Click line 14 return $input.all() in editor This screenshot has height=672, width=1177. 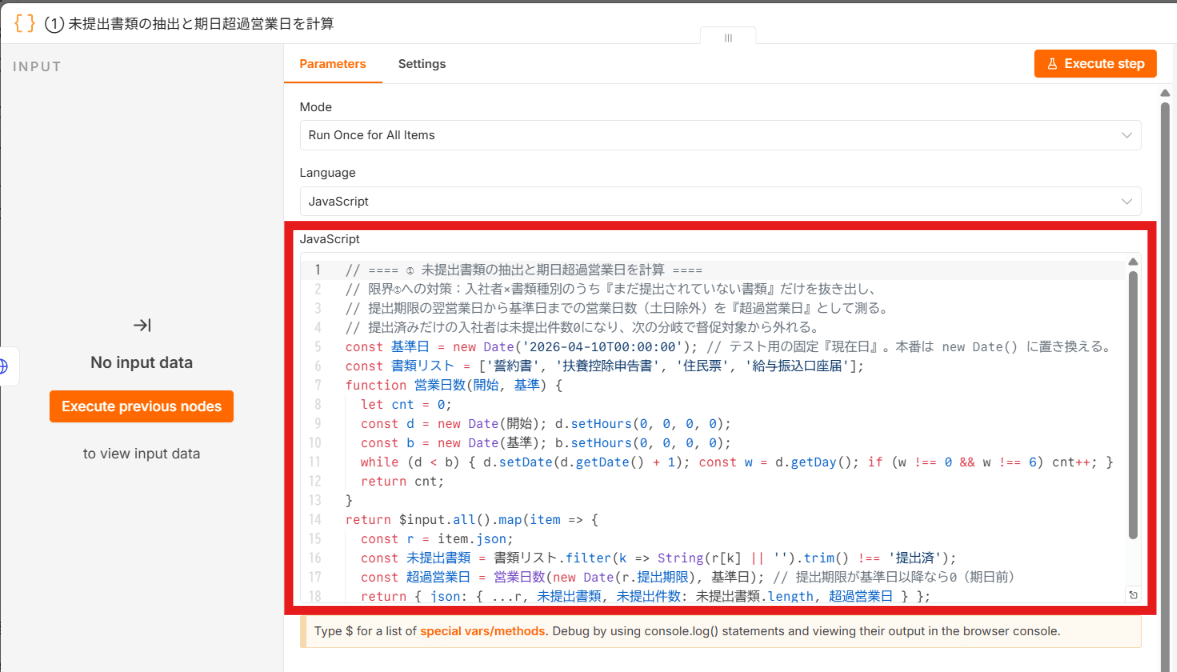471,520
